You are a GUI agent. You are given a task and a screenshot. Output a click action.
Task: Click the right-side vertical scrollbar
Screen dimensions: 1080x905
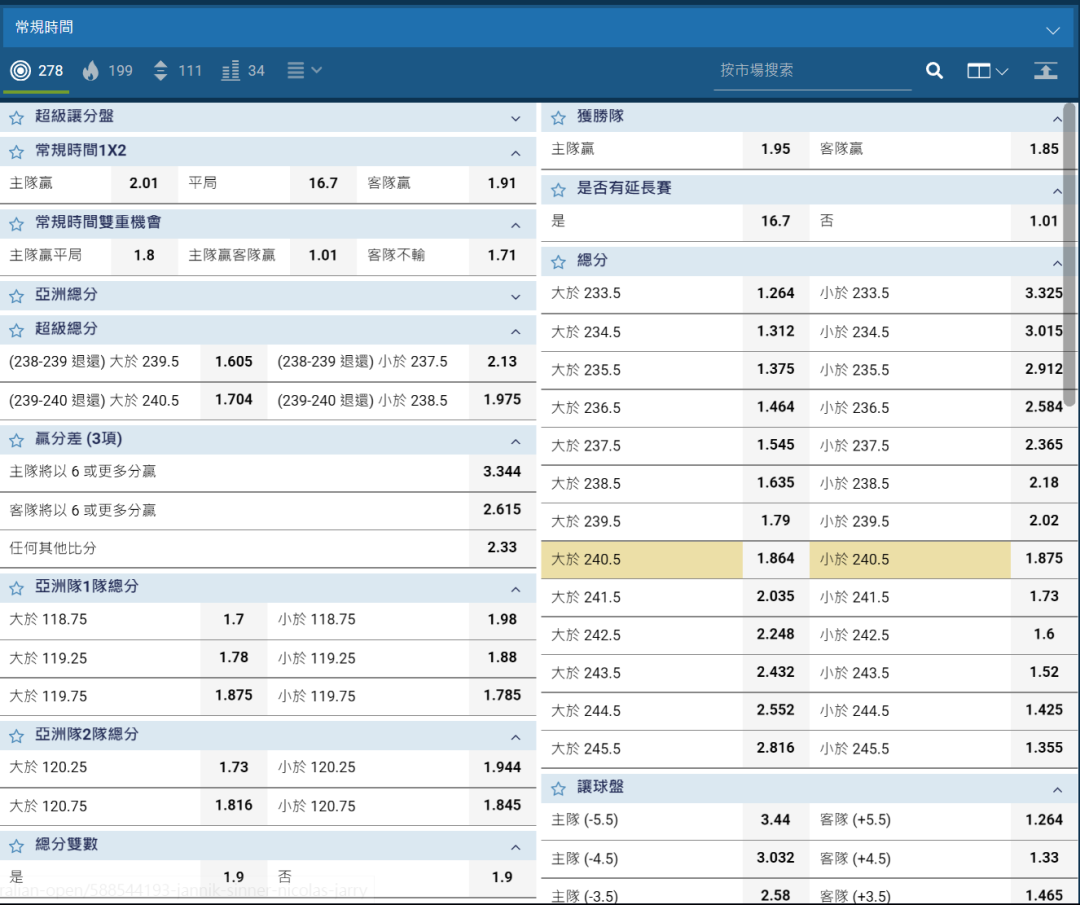pos(1070,250)
